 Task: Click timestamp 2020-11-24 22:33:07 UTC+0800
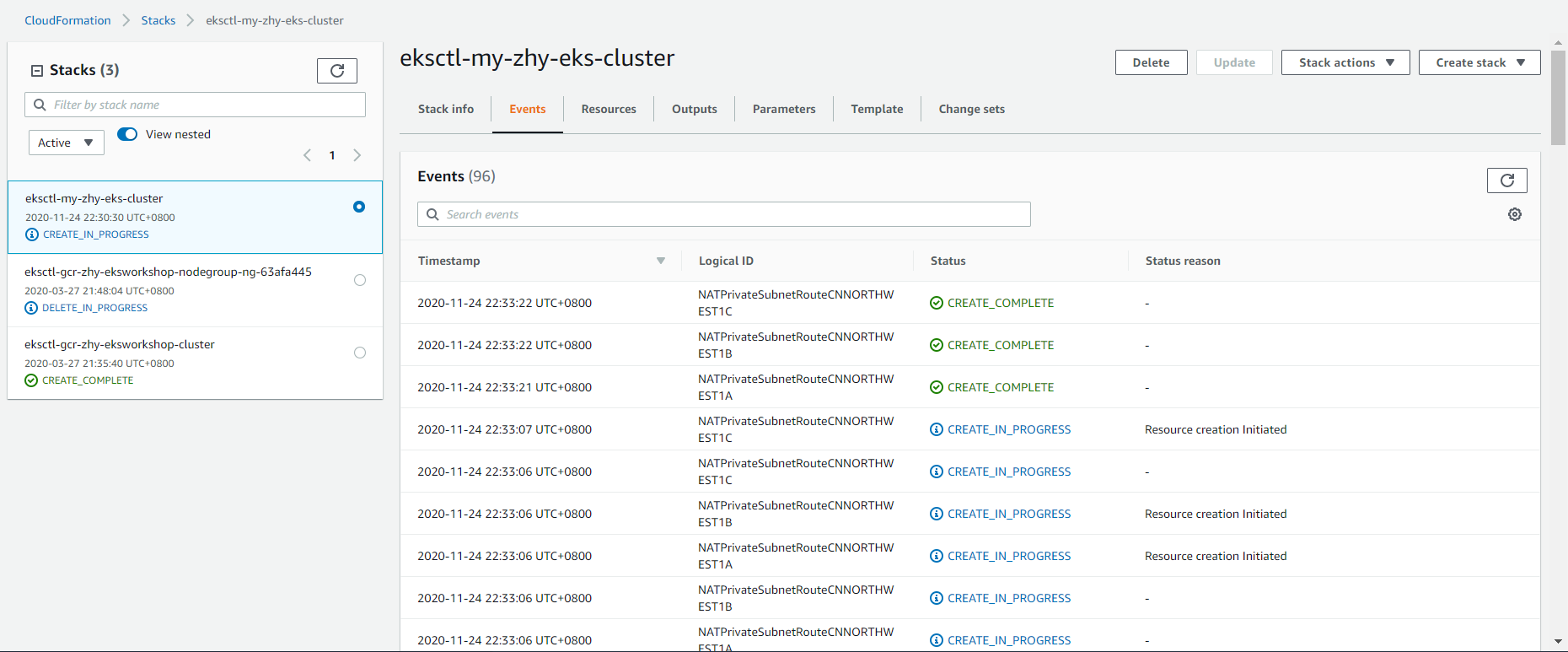pyautogui.click(x=505, y=429)
